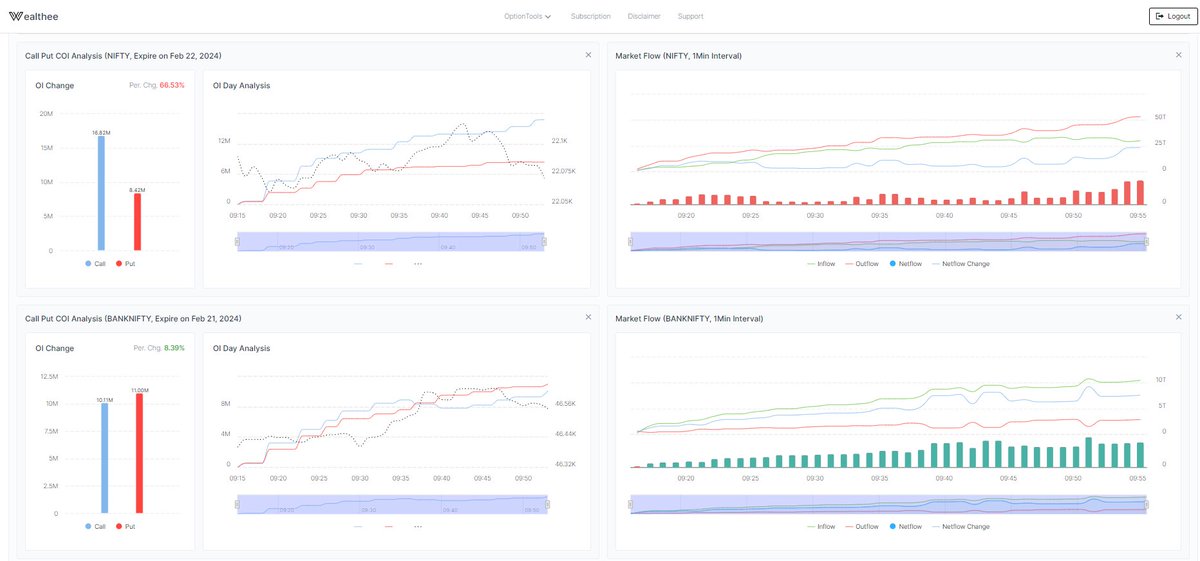Screen dimensions: 1200x561
Task: Click Market Flow (NIFTY, 1Min Interval) title
Action: [679, 55]
